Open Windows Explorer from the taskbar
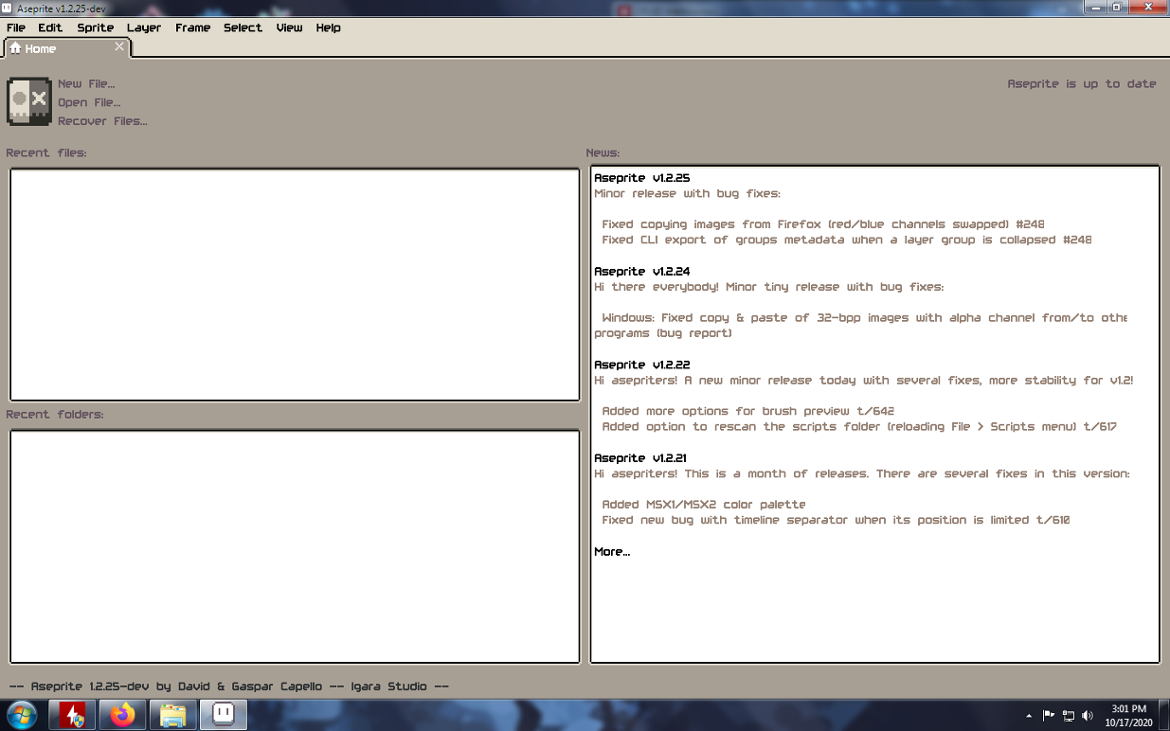Viewport: 1170px width, 731px height. [172, 714]
